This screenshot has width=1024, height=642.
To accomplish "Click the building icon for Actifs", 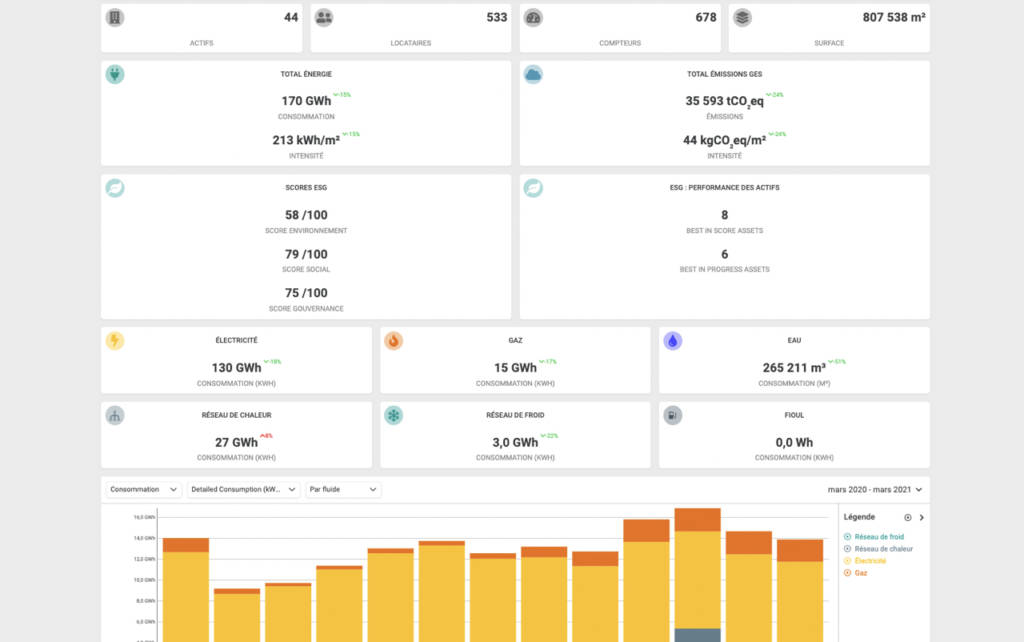I will 115,18.
